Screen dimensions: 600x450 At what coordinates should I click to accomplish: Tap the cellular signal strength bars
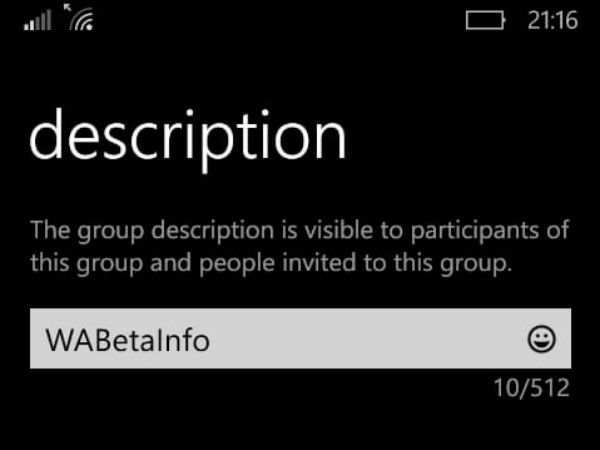[37, 21]
